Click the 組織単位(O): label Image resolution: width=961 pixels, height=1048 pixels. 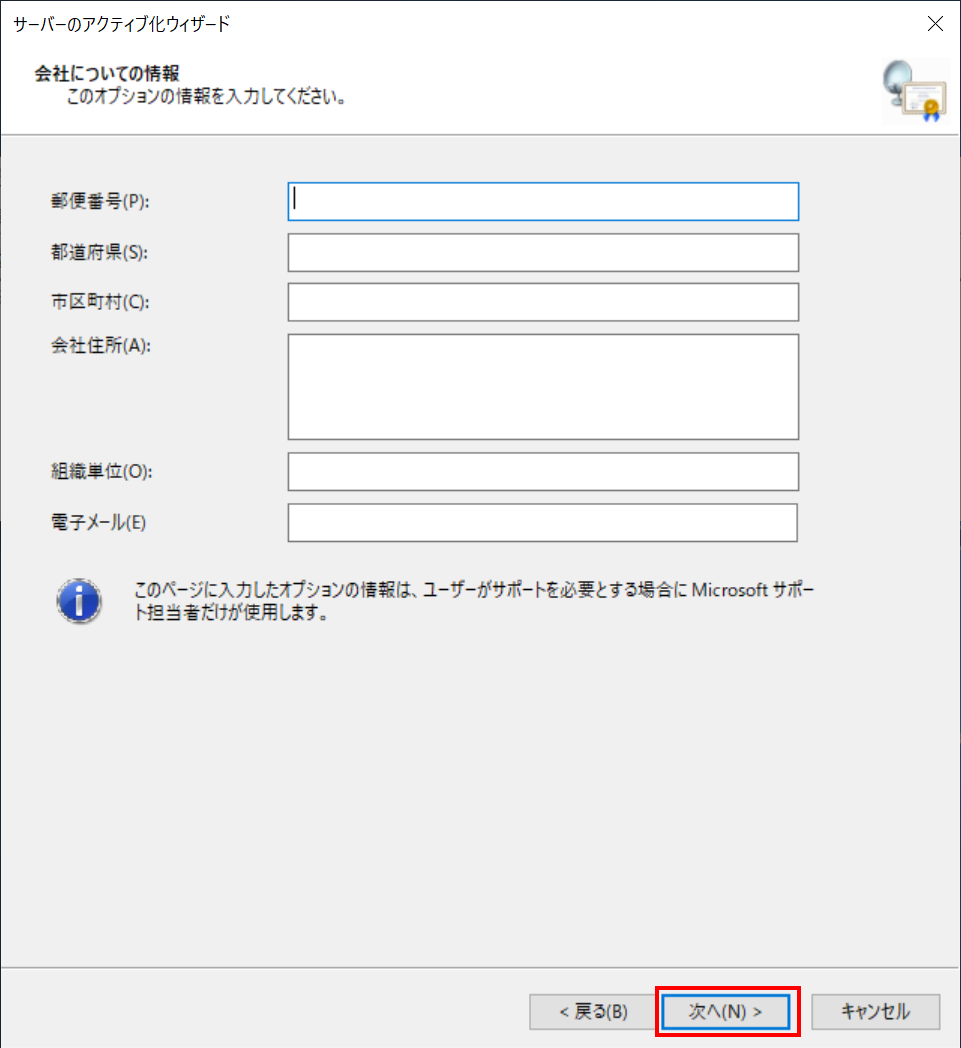tap(102, 471)
